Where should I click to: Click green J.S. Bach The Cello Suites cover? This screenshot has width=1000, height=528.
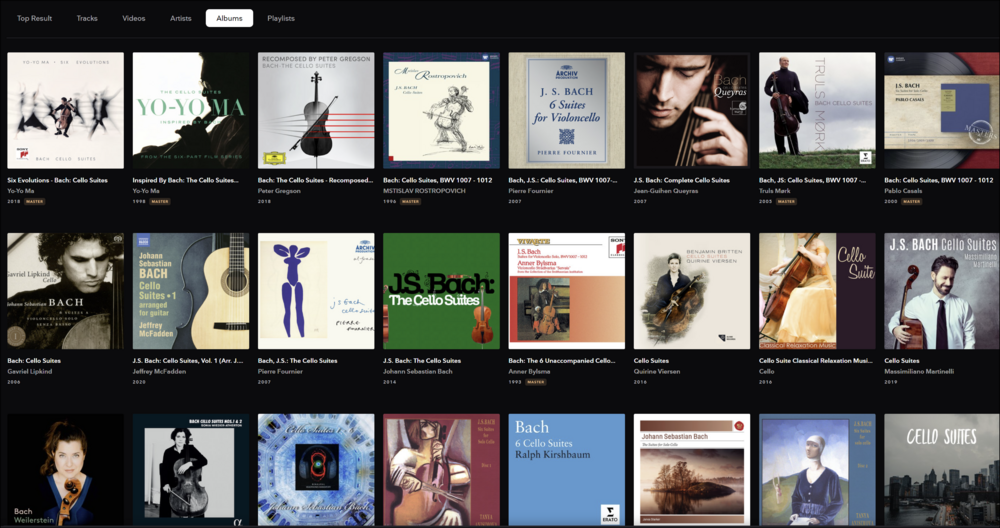(x=441, y=291)
